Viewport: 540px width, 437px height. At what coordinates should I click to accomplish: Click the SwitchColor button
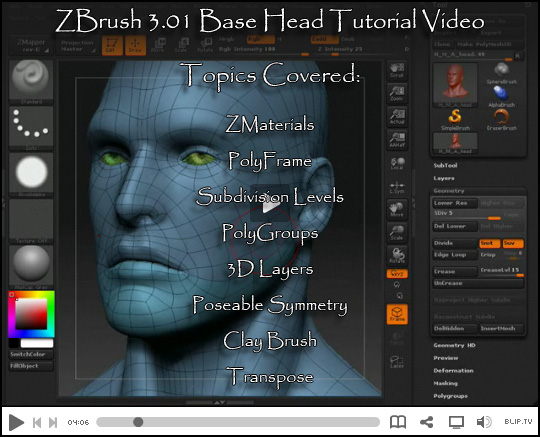click(x=31, y=354)
